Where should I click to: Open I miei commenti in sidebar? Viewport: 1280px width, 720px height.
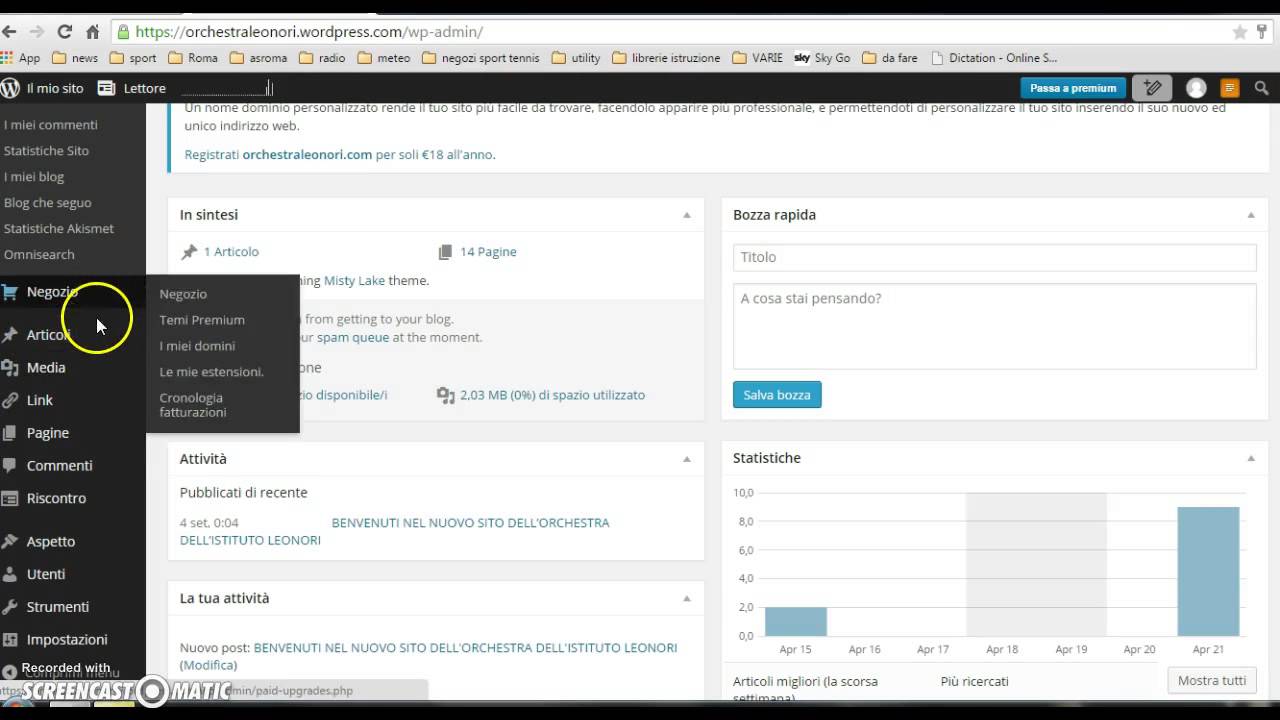[50, 125]
